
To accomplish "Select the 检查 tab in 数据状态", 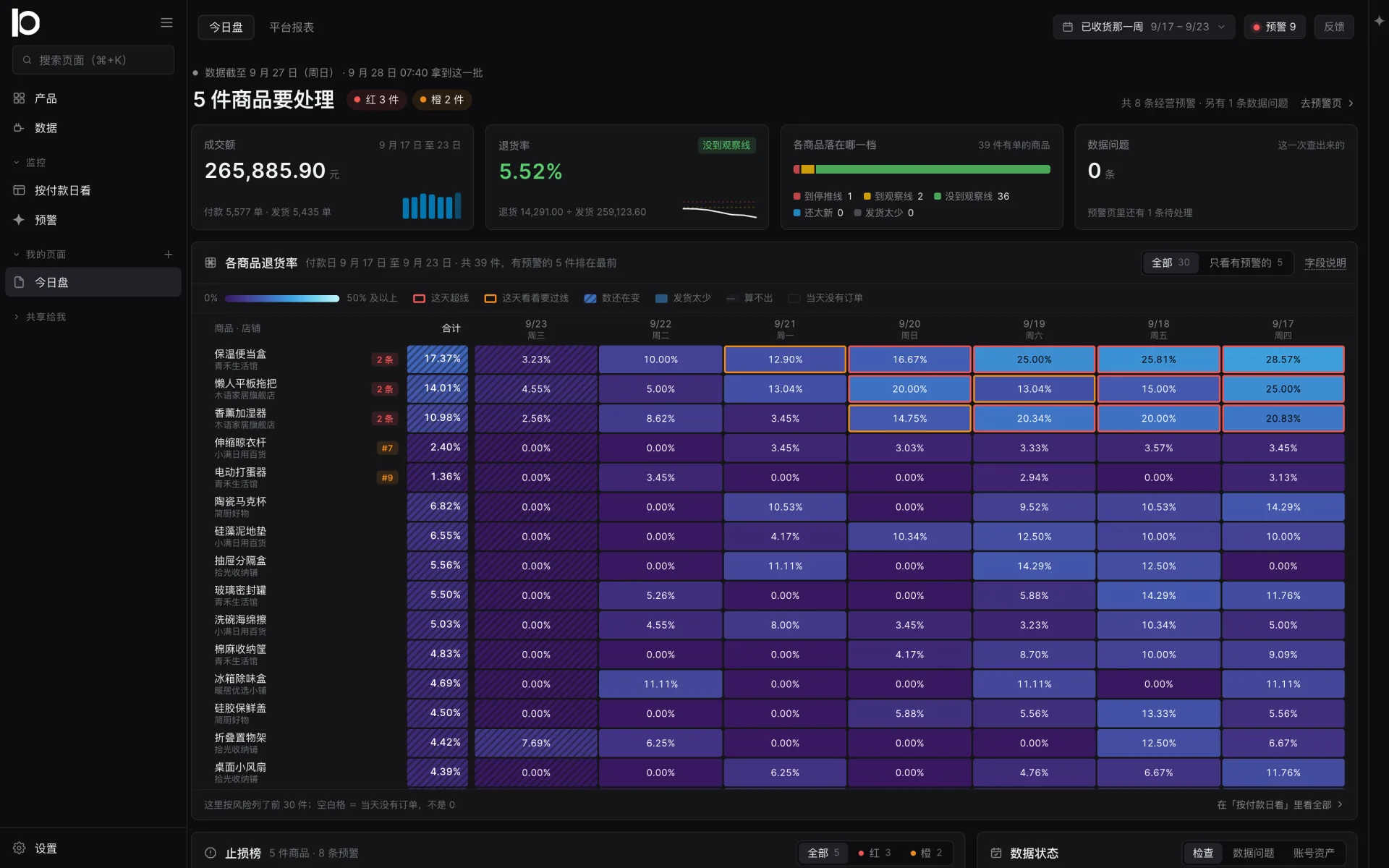I will (x=1203, y=853).
